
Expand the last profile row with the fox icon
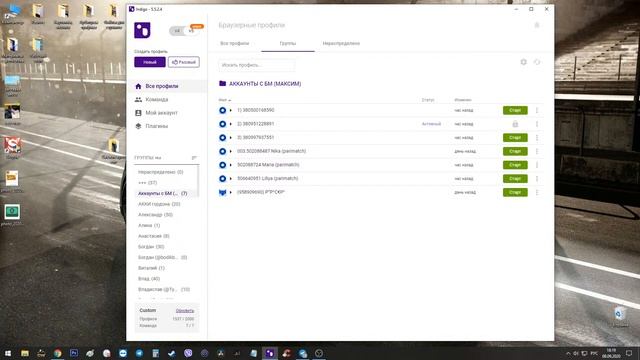coord(231,192)
